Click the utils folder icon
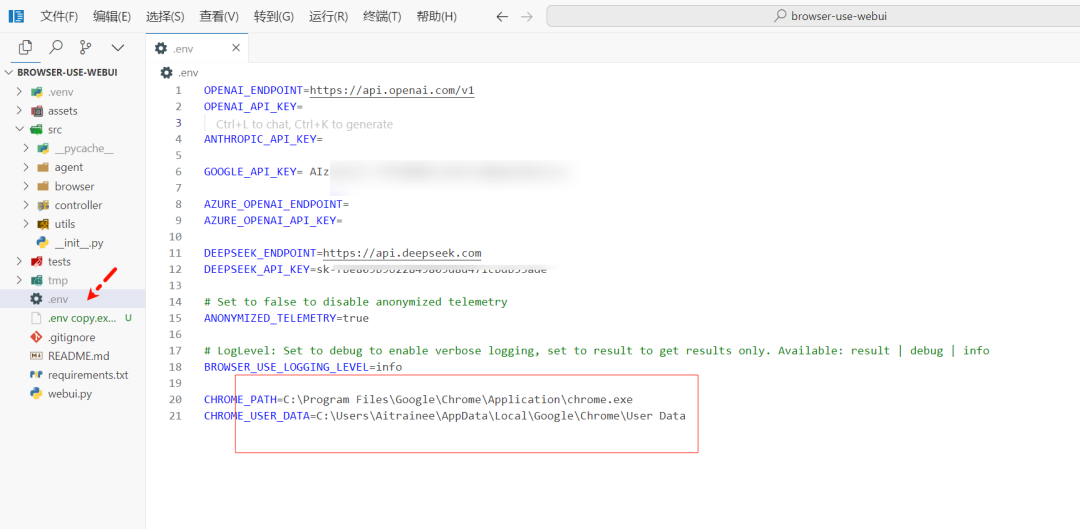The image size is (1080, 529). [x=43, y=224]
